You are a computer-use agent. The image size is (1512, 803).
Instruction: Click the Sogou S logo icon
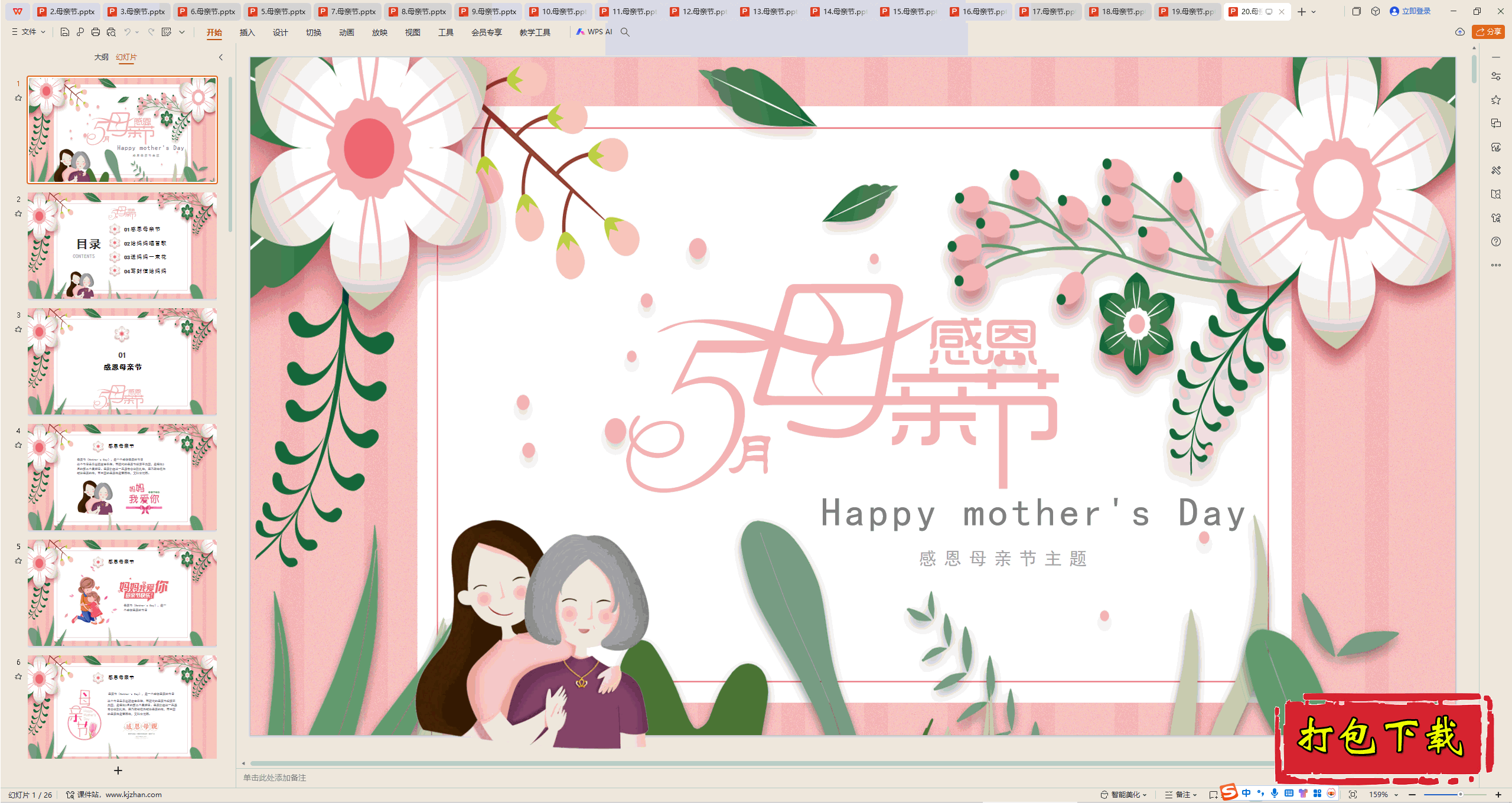[1228, 792]
